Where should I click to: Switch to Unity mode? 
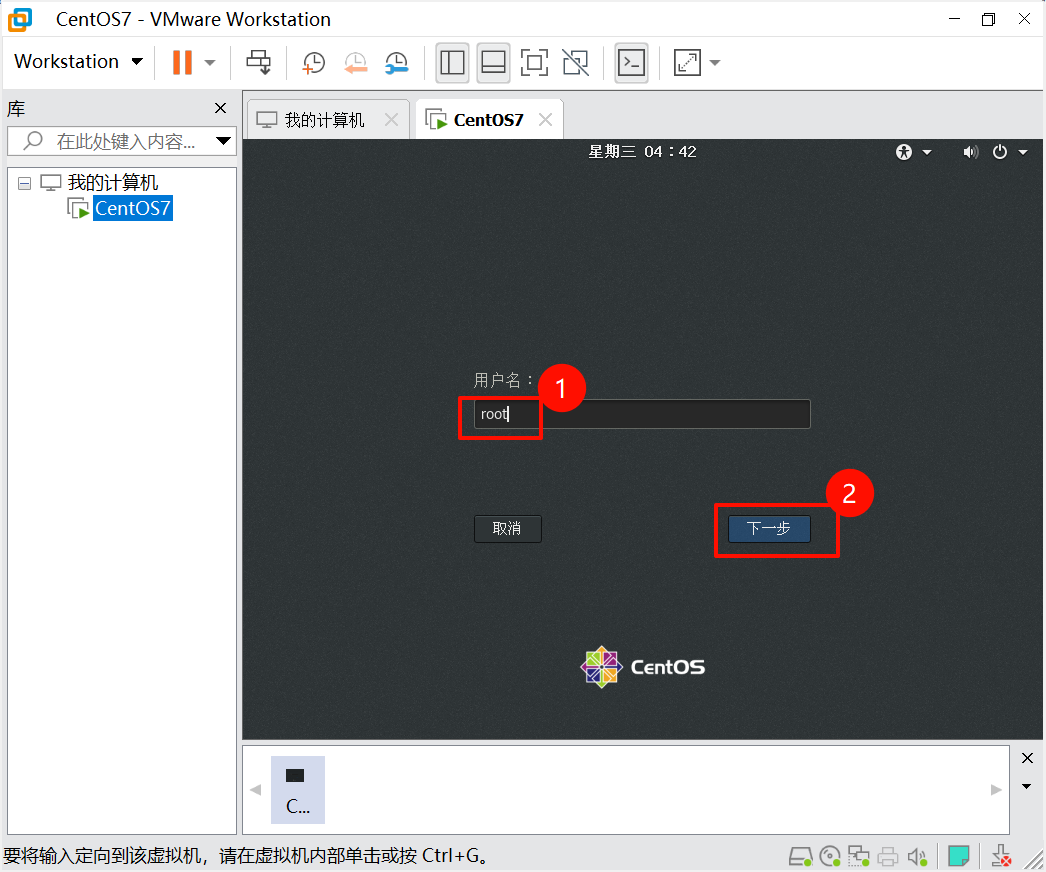(x=576, y=63)
